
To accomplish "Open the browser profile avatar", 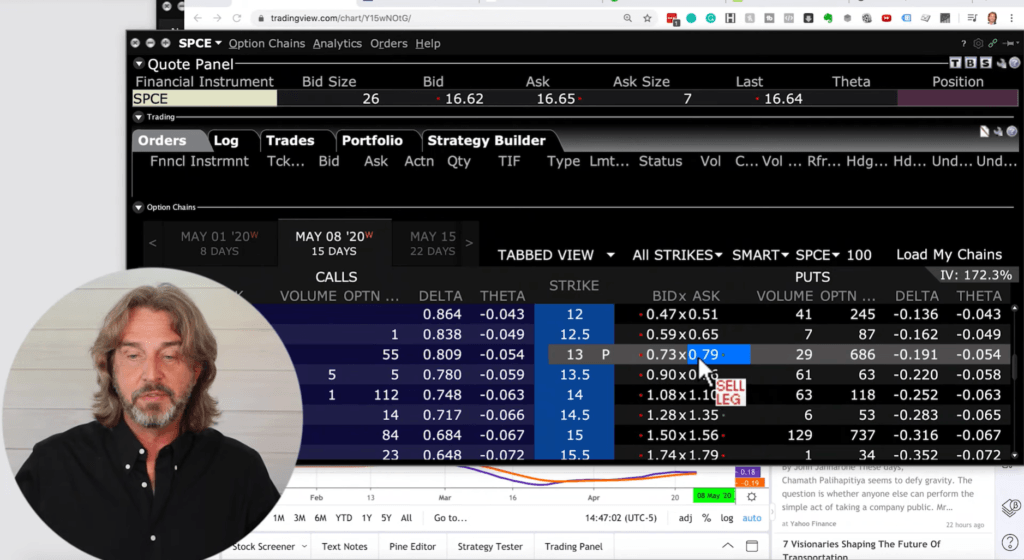I will coord(992,18).
